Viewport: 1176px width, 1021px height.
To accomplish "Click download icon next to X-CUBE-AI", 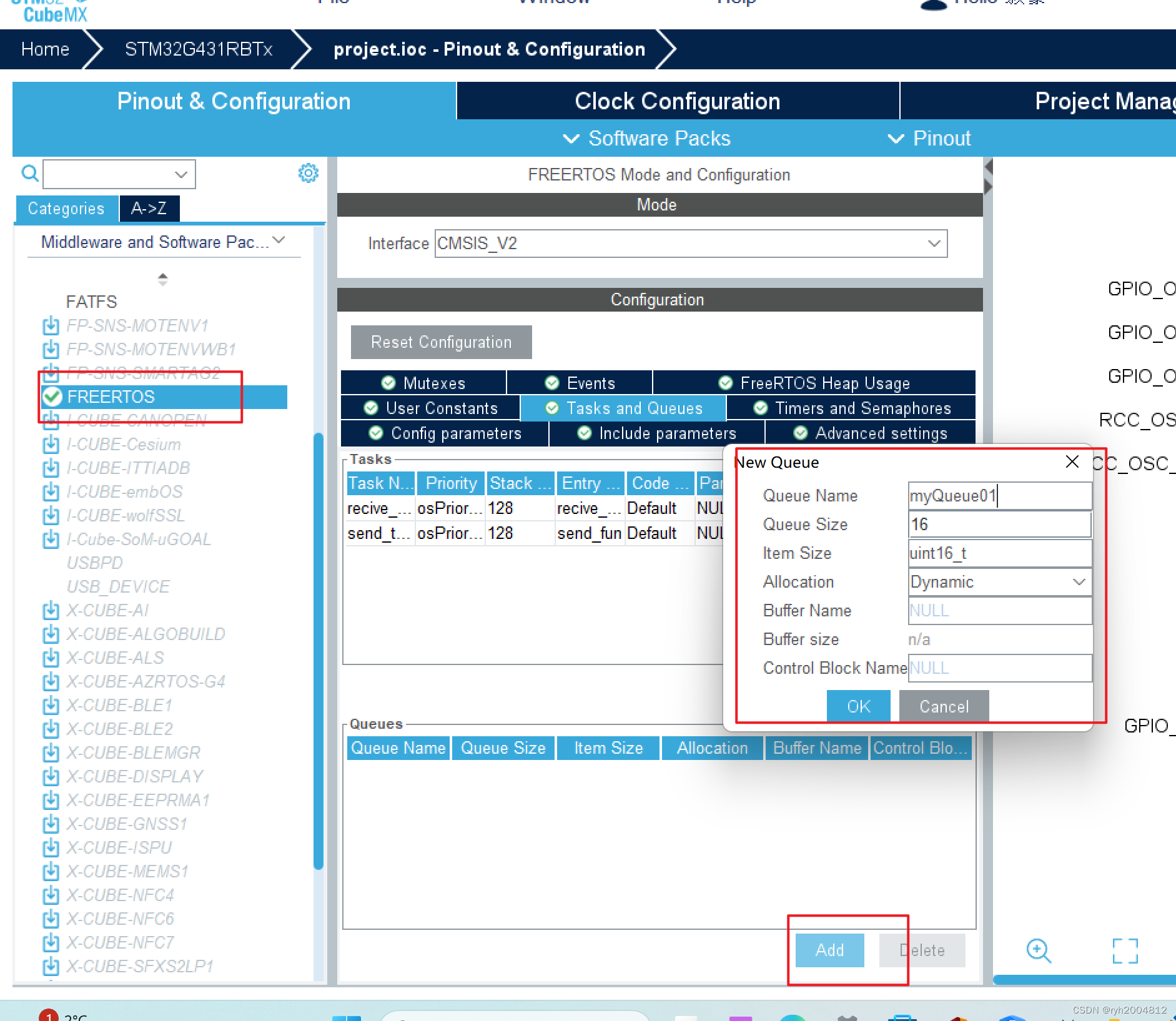I will pos(51,610).
